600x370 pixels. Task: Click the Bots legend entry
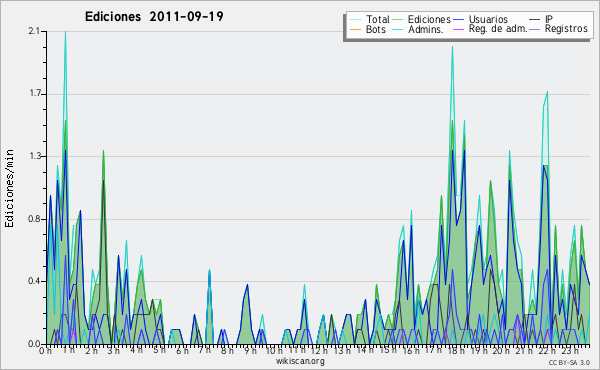point(375,29)
